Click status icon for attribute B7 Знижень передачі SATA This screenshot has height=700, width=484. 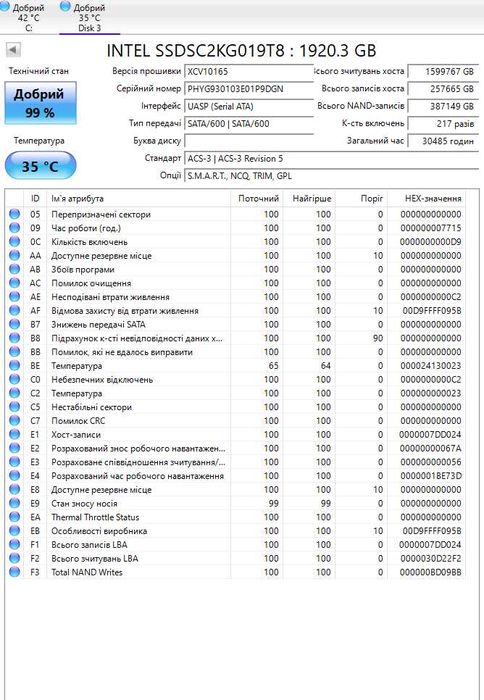15,324
